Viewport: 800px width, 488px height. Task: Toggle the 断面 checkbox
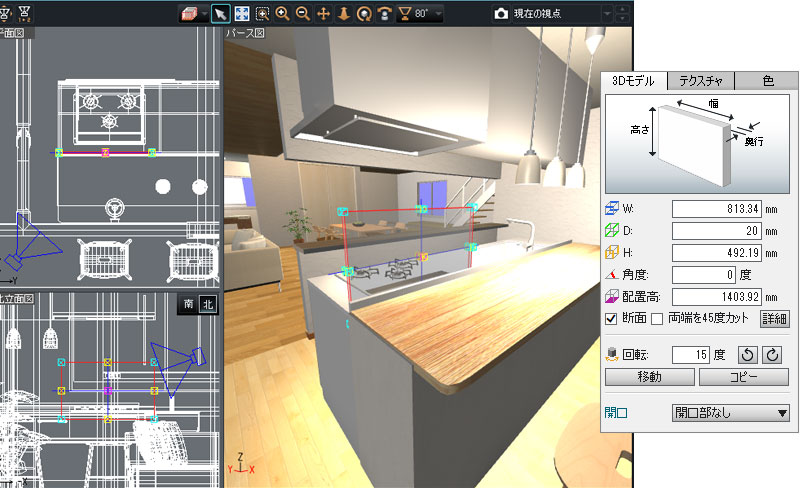tap(612, 319)
